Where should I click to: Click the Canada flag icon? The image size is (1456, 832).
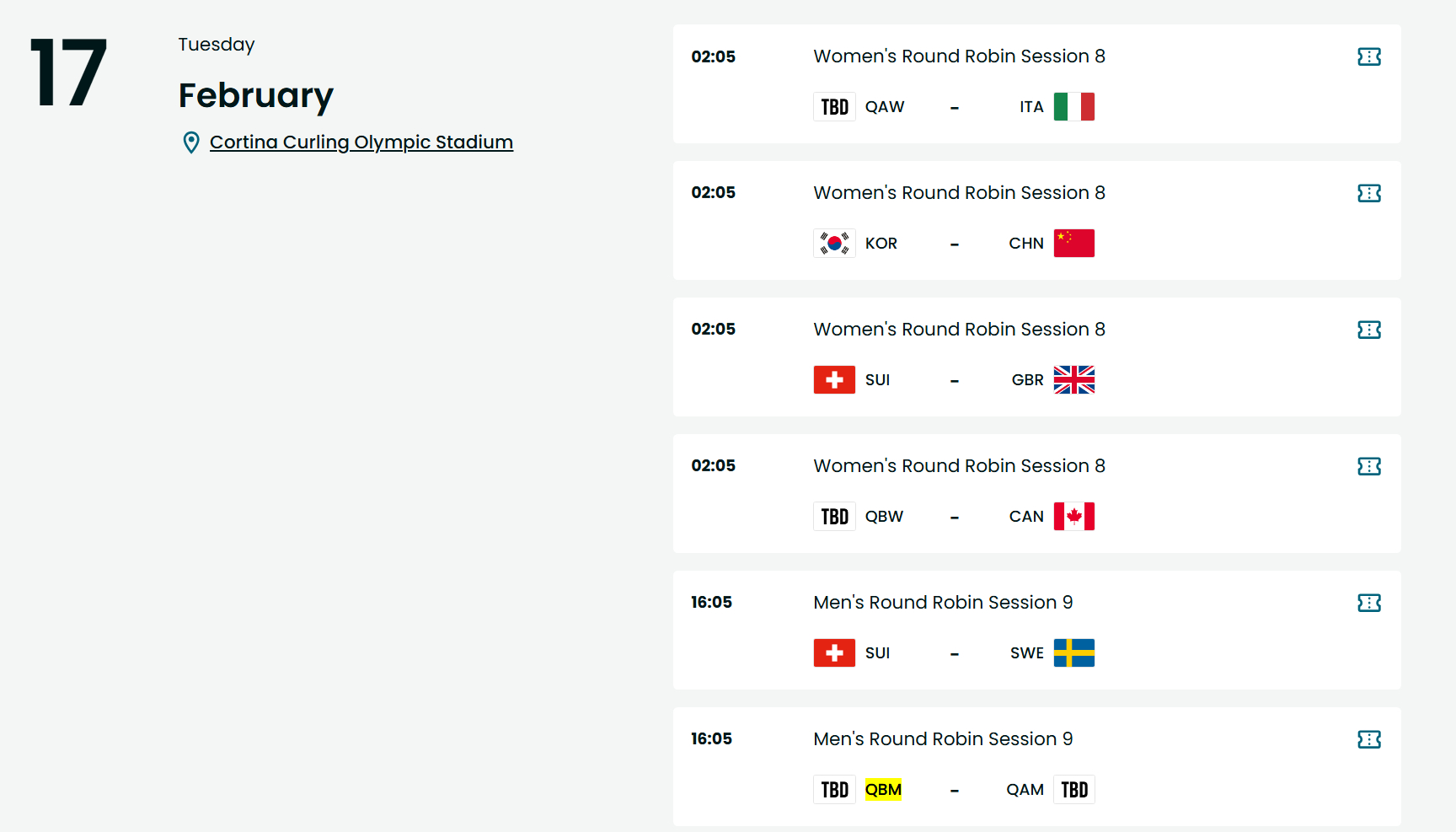[1074, 517]
